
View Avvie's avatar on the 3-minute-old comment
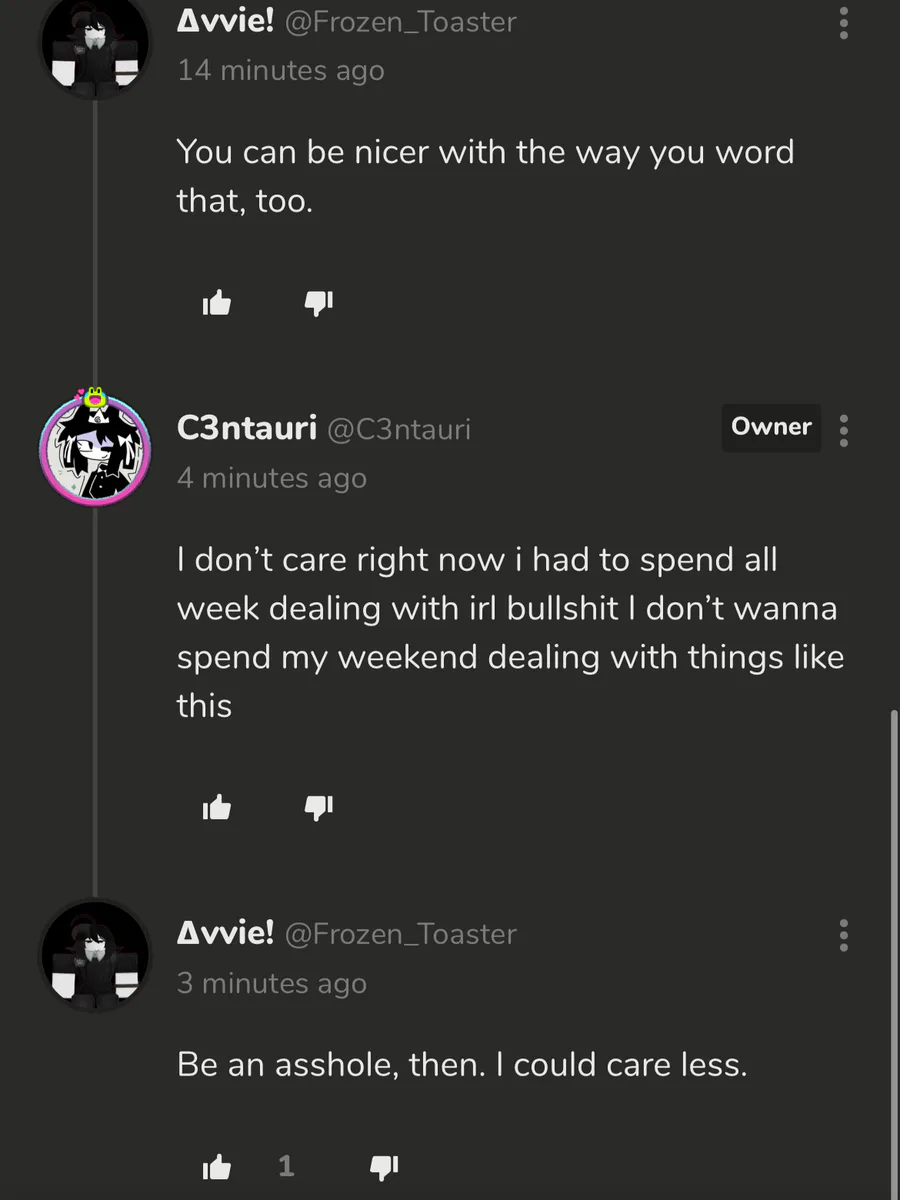pos(94,955)
